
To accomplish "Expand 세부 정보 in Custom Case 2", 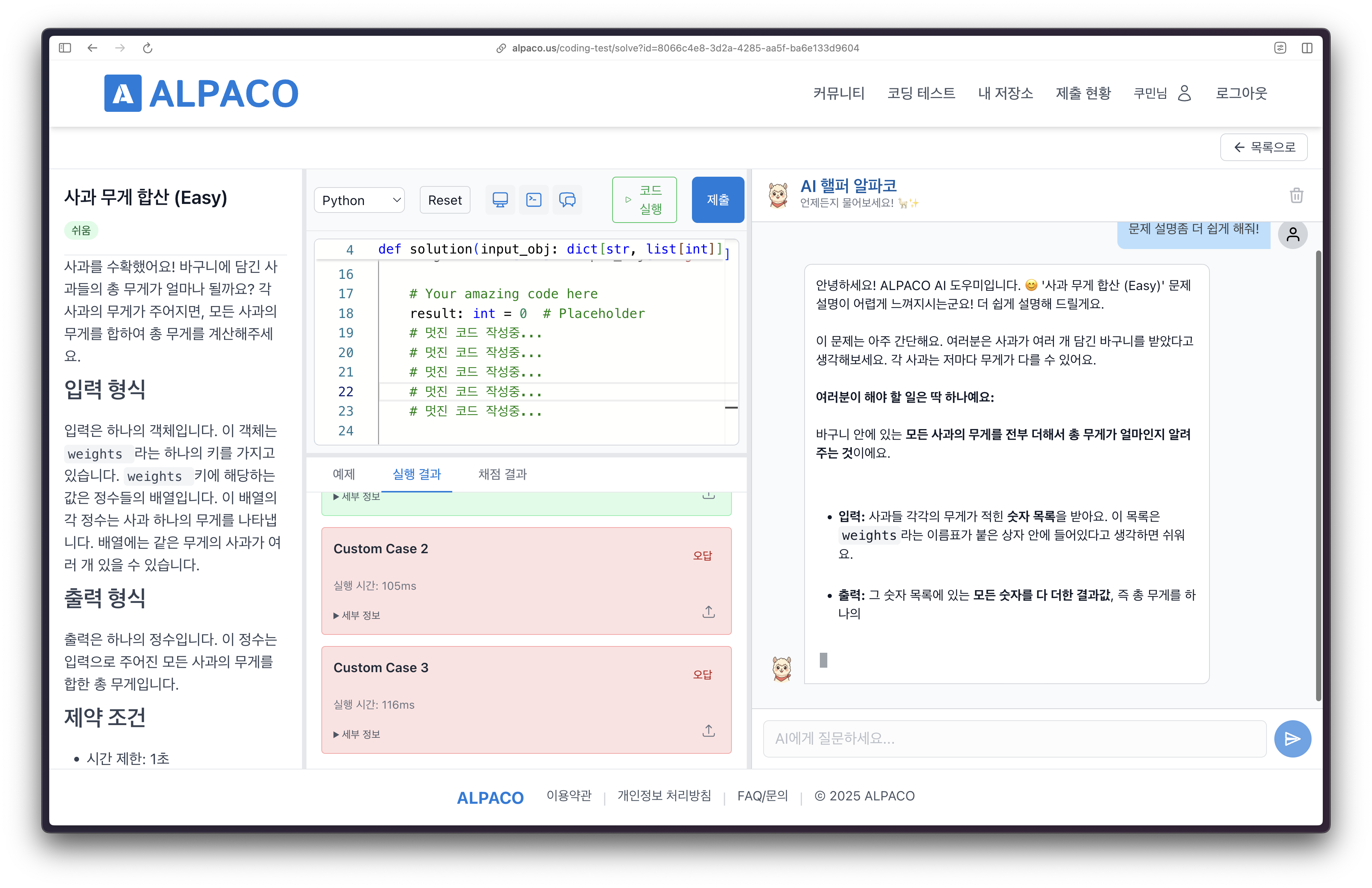I will pyautogui.click(x=357, y=615).
